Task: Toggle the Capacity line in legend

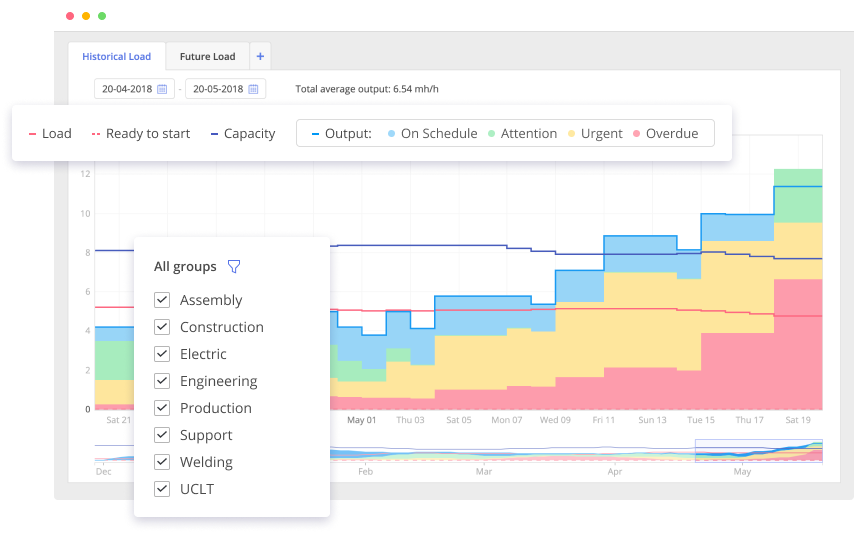Action: [x=243, y=134]
